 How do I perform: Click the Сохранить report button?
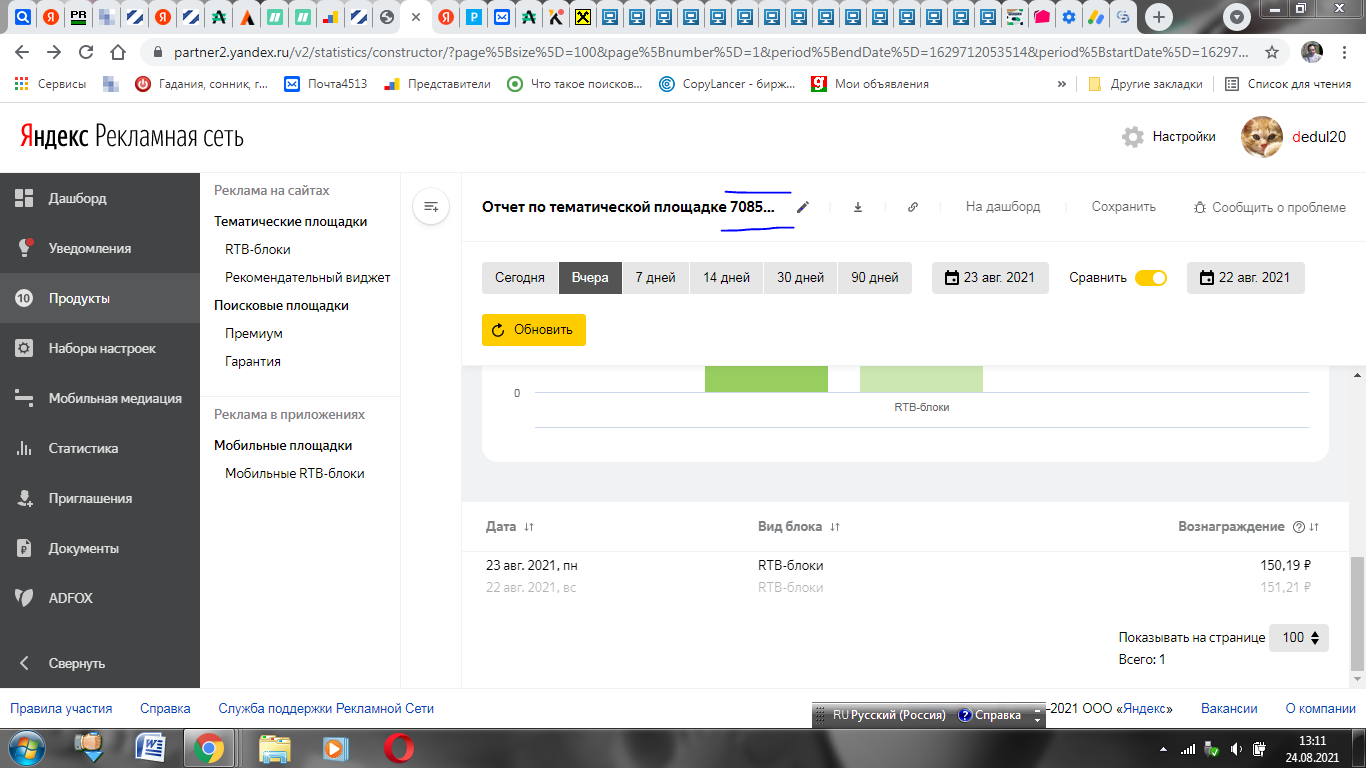(1124, 207)
